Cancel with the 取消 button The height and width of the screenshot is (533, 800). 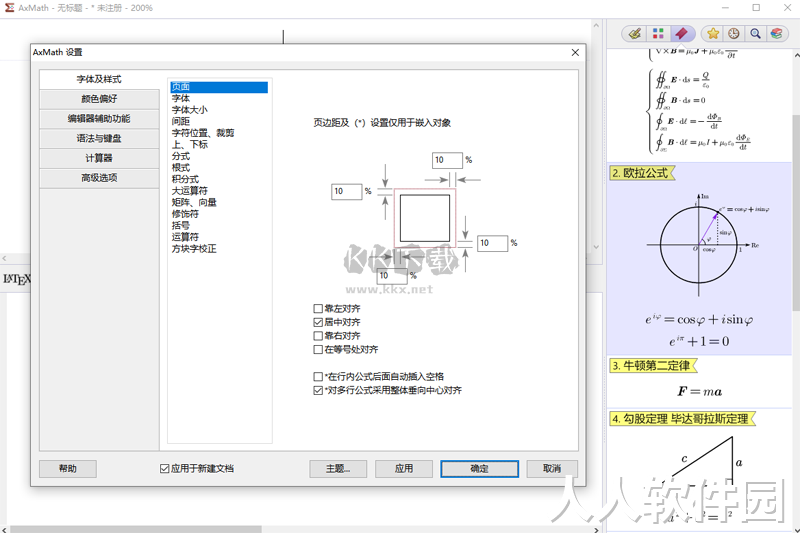[x=552, y=469]
